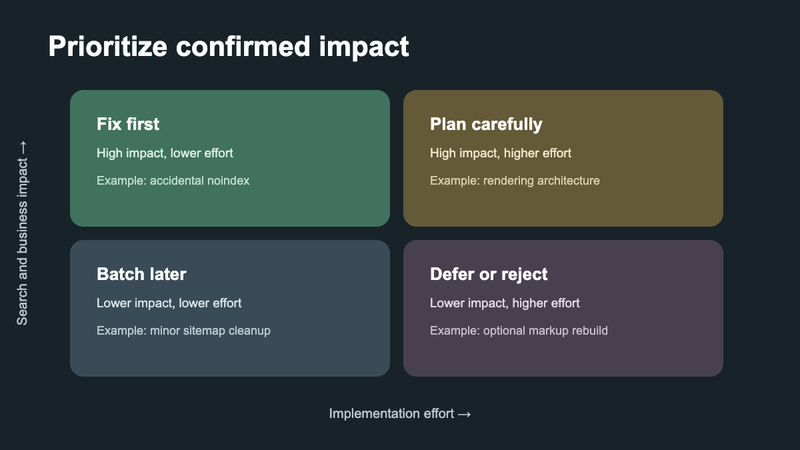800x450 pixels.
Task: Click 'Example: accidental noindex' text
Action: pos(173,181)
